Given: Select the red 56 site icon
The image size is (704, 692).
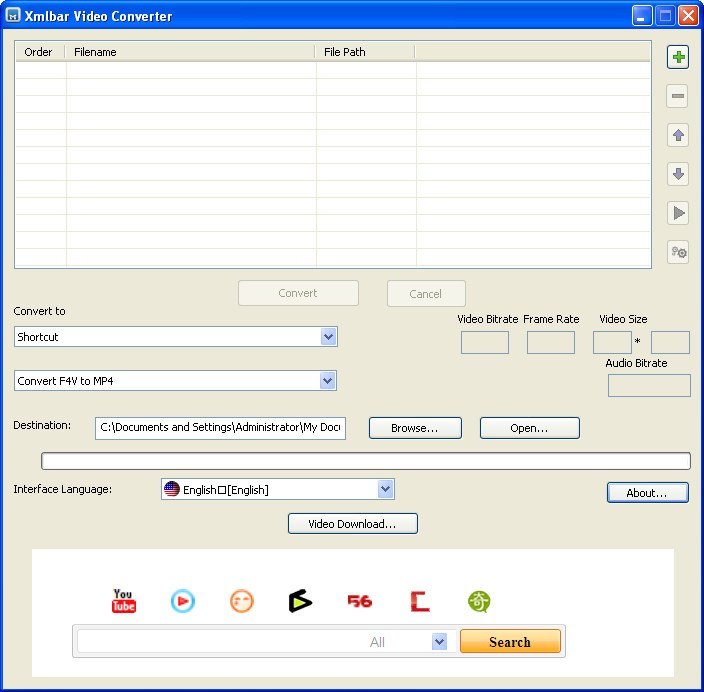Looking at the screenshot, I should tap(359, 601).
